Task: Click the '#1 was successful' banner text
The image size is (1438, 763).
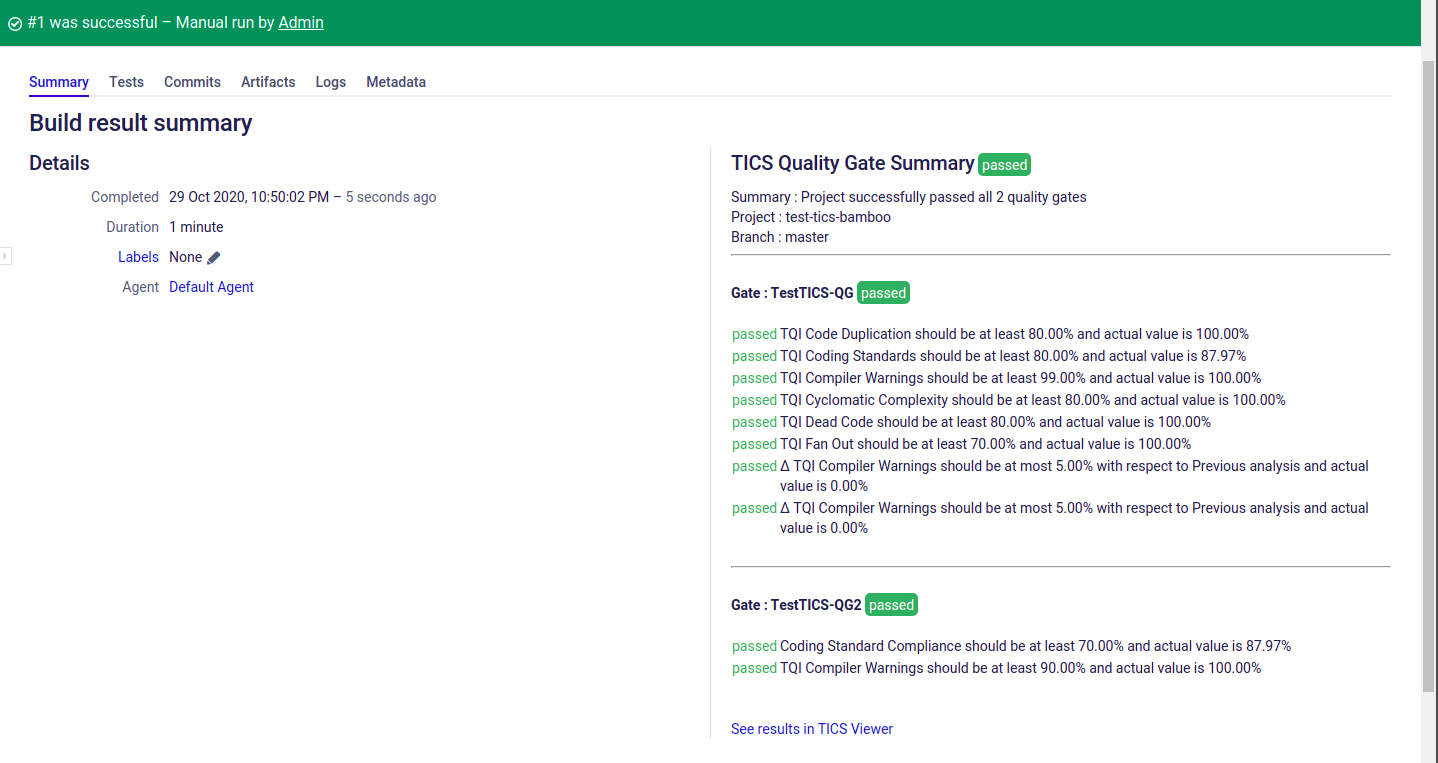Action: [x=92, y=22]
